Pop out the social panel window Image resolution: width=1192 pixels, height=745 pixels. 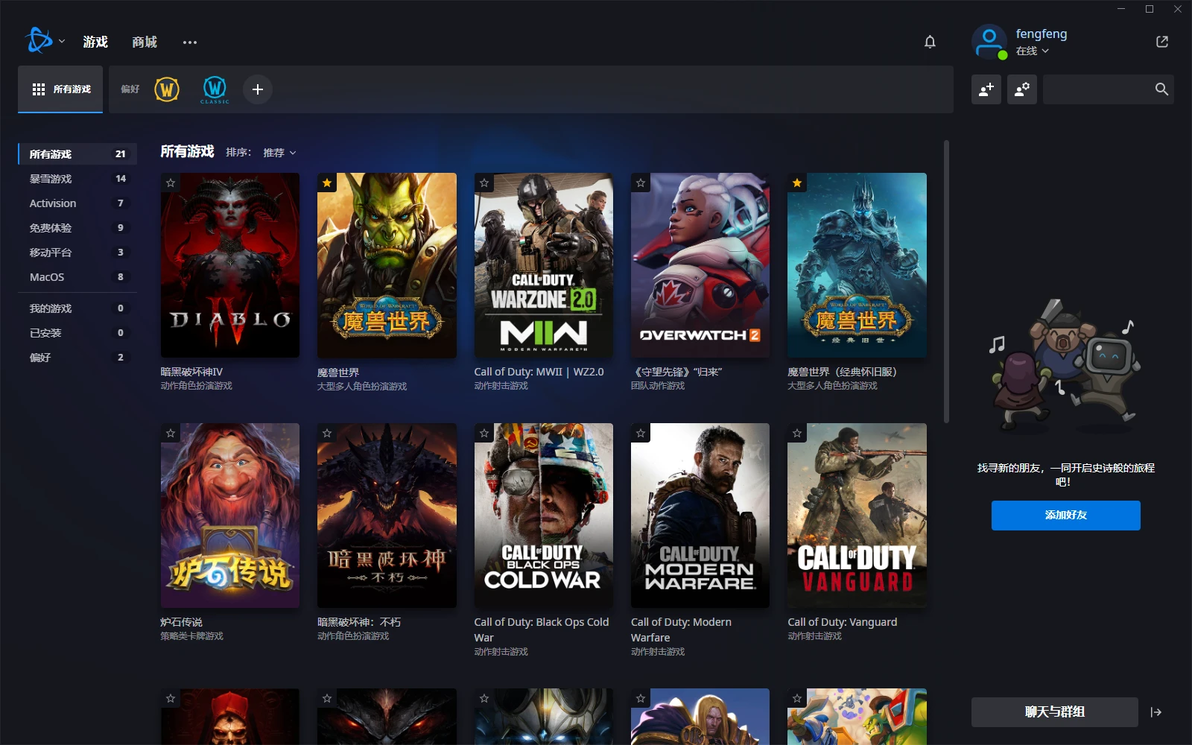point(1161,42)
